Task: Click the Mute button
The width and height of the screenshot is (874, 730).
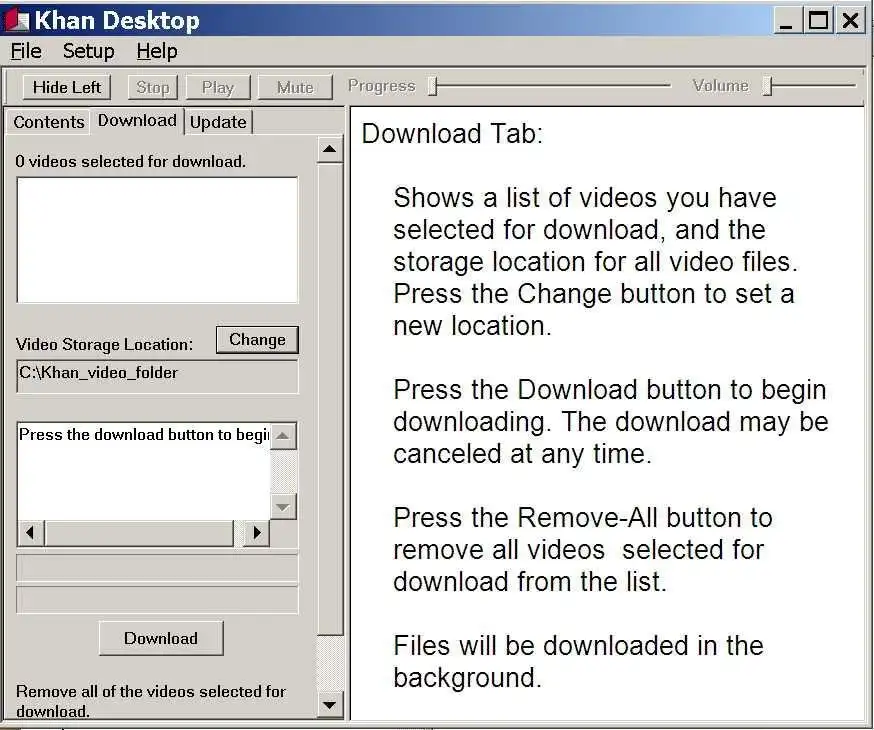Action: 295,87
